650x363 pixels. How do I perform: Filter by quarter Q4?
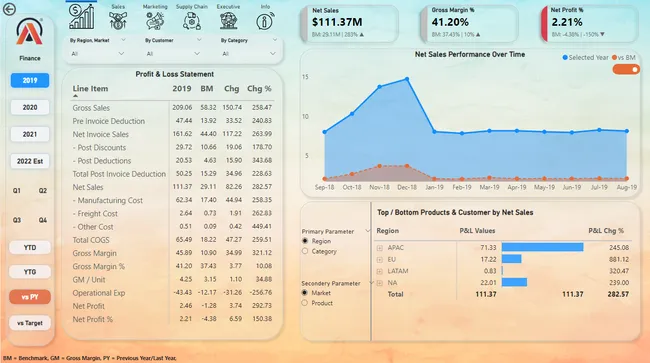[x=43, y=220]
